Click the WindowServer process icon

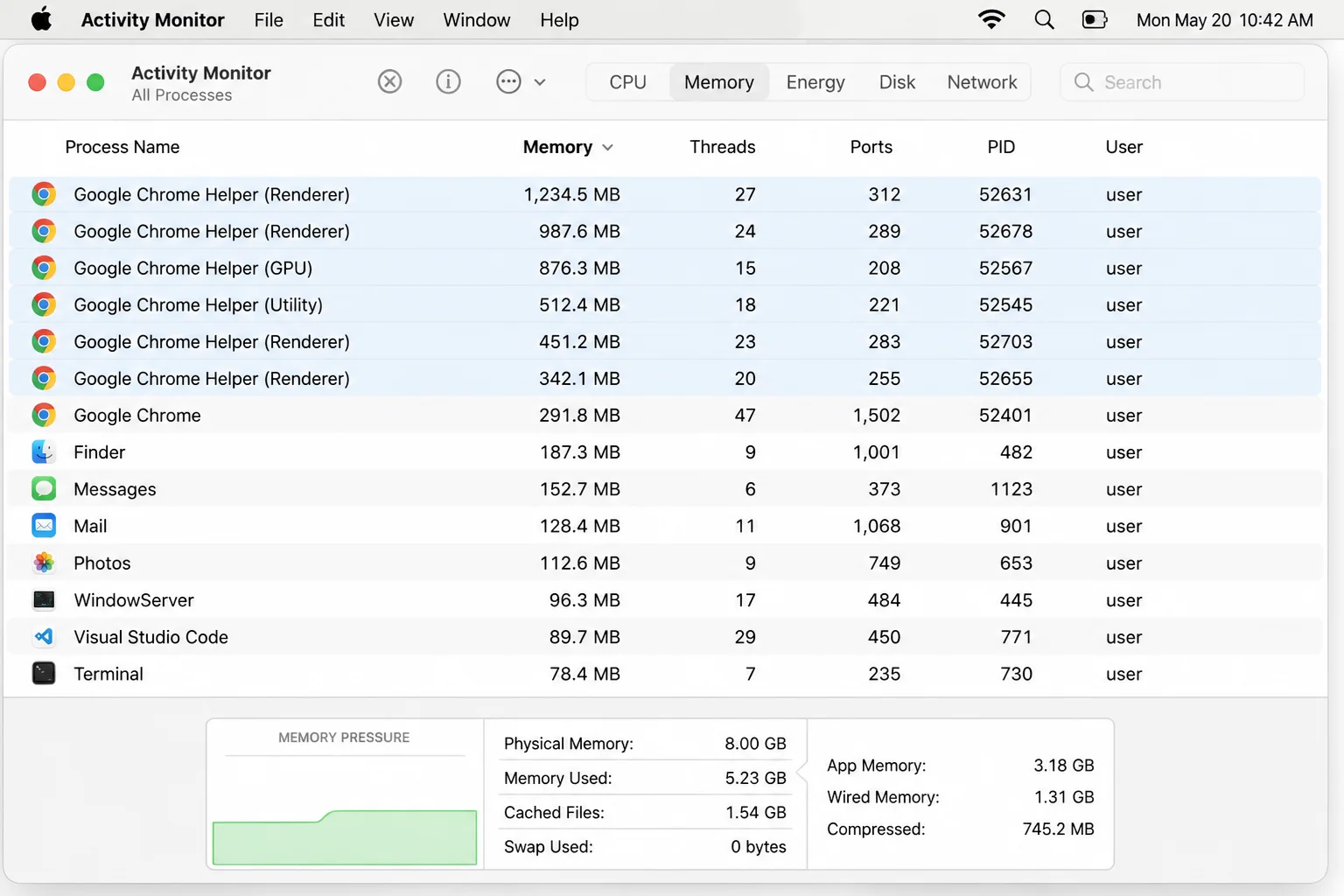tap(44, 599)
